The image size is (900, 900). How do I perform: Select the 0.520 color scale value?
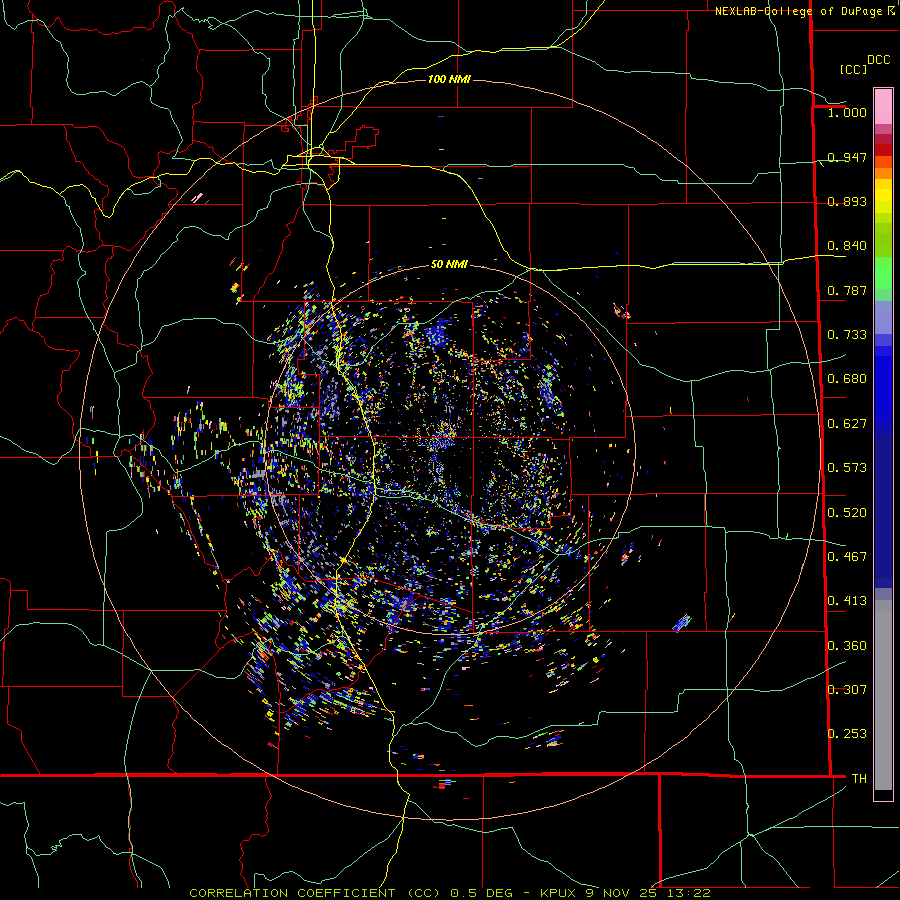847,513
